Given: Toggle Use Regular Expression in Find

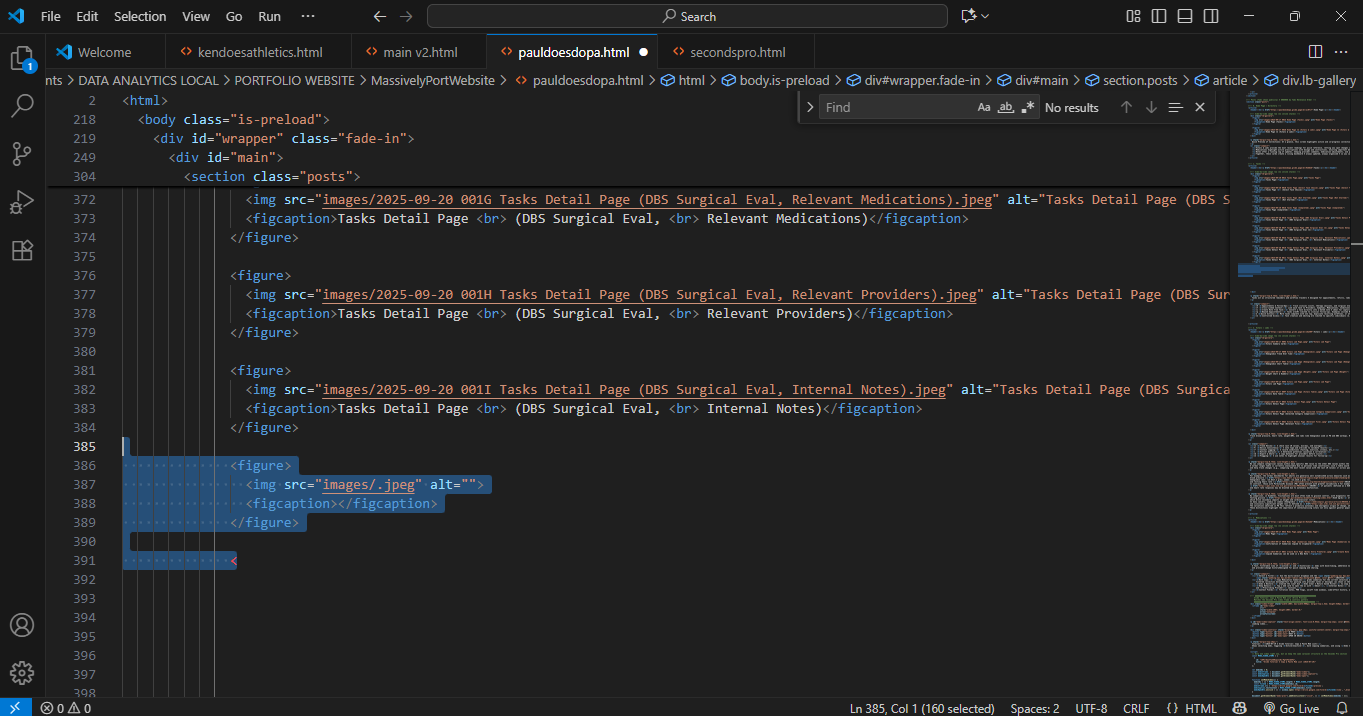Looking at the screenshot, I should point(1028,107).
